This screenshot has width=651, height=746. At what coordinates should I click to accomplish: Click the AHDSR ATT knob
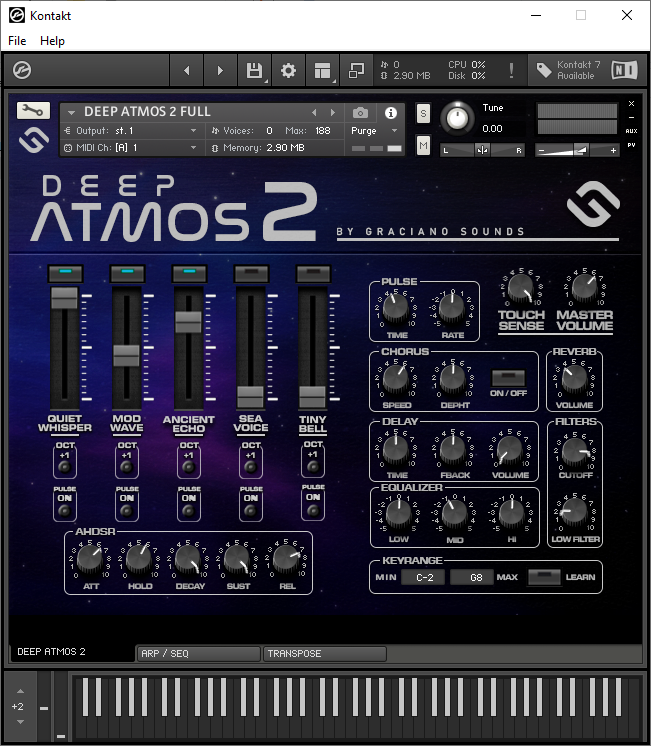(90, 559)
